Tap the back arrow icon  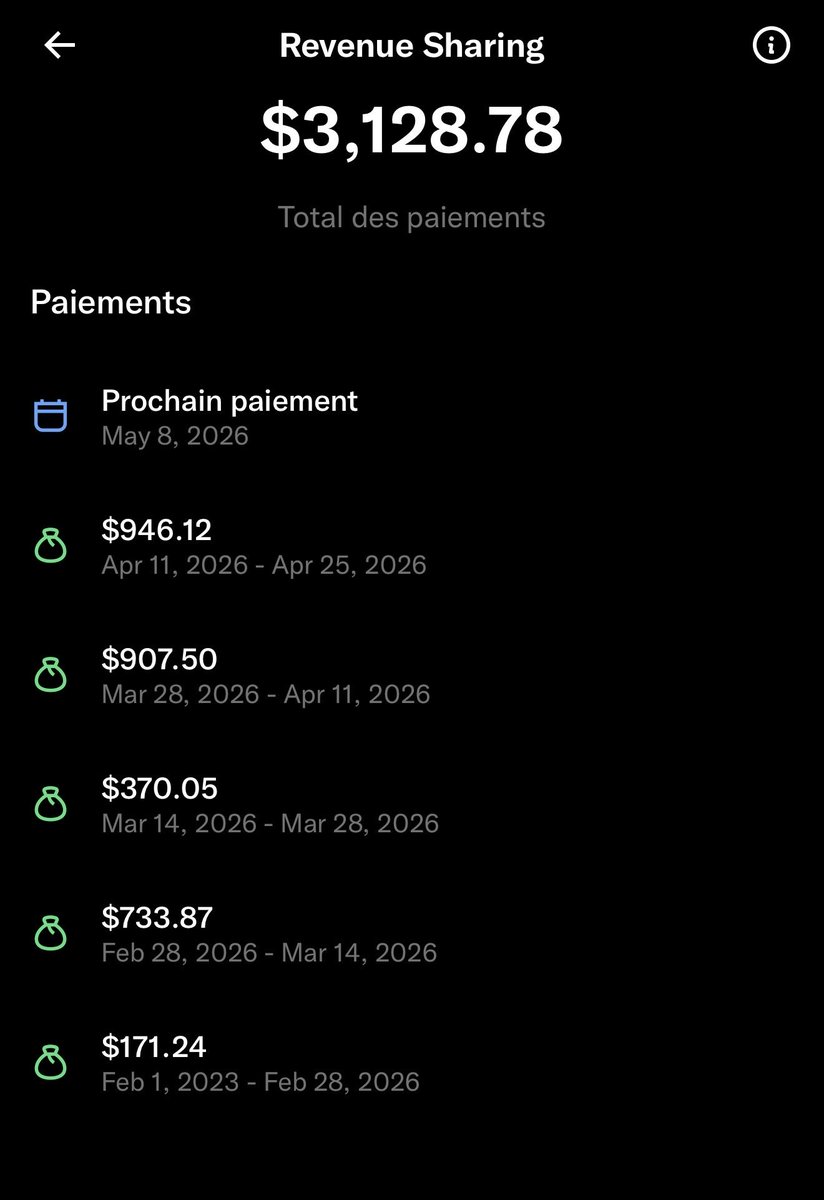[x=60, y=45]
